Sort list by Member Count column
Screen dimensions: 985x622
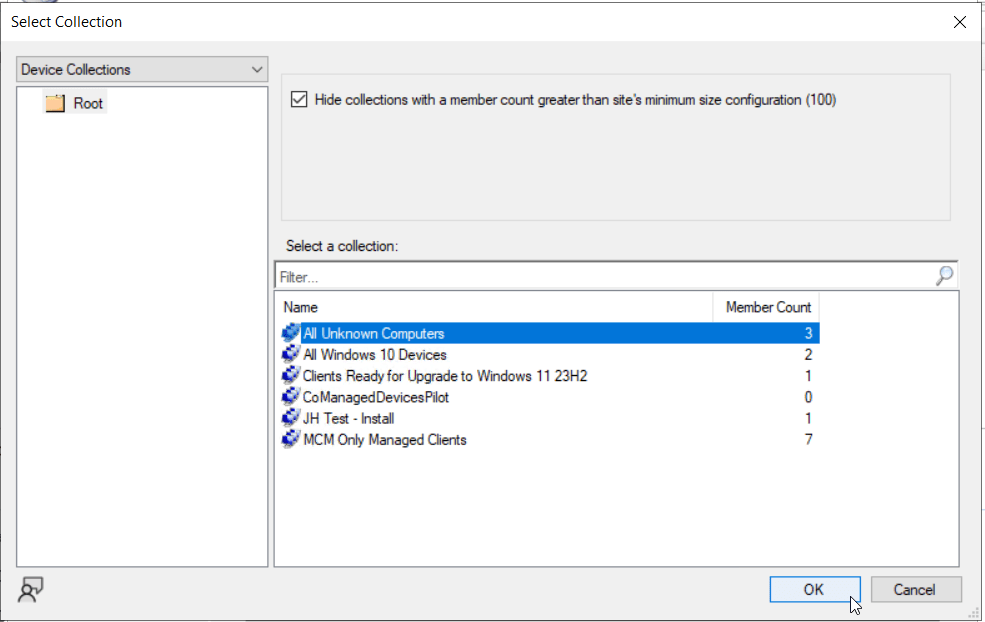(x=767, y=307)
